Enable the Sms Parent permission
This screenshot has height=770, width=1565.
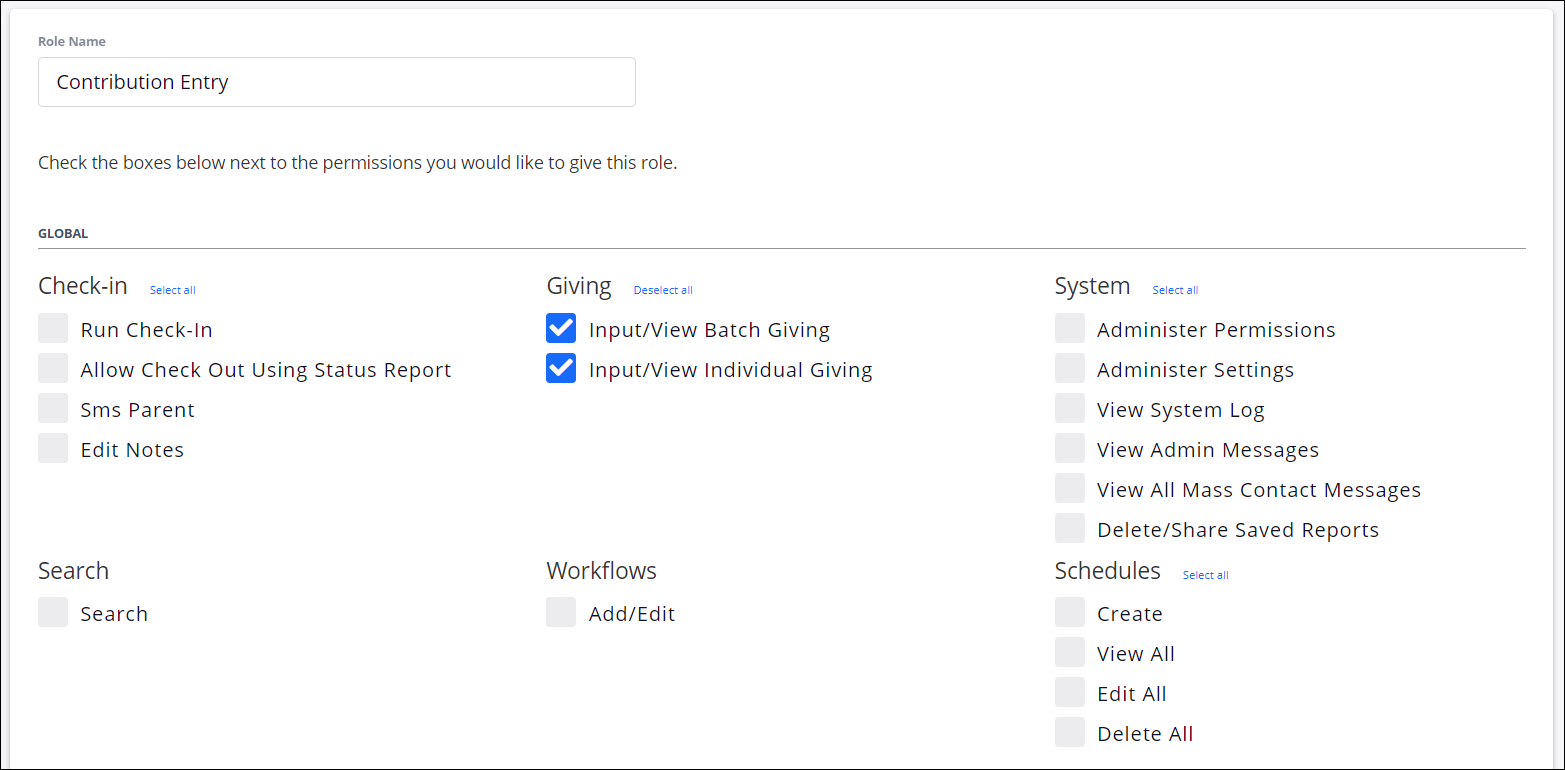click(x=53, y=408)
